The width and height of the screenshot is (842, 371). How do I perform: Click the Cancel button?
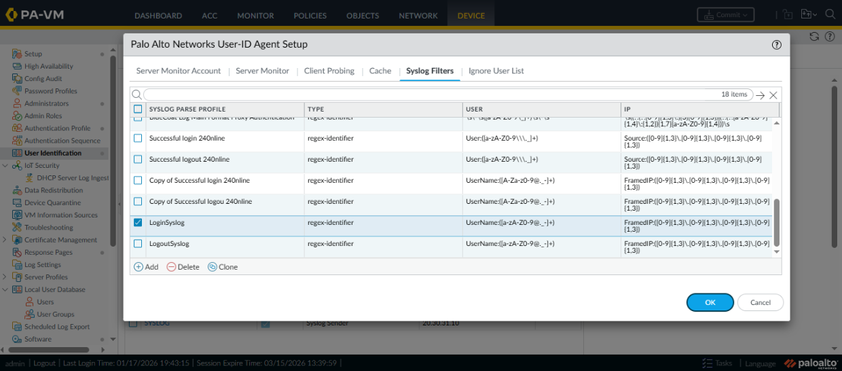tap(760, 302)
